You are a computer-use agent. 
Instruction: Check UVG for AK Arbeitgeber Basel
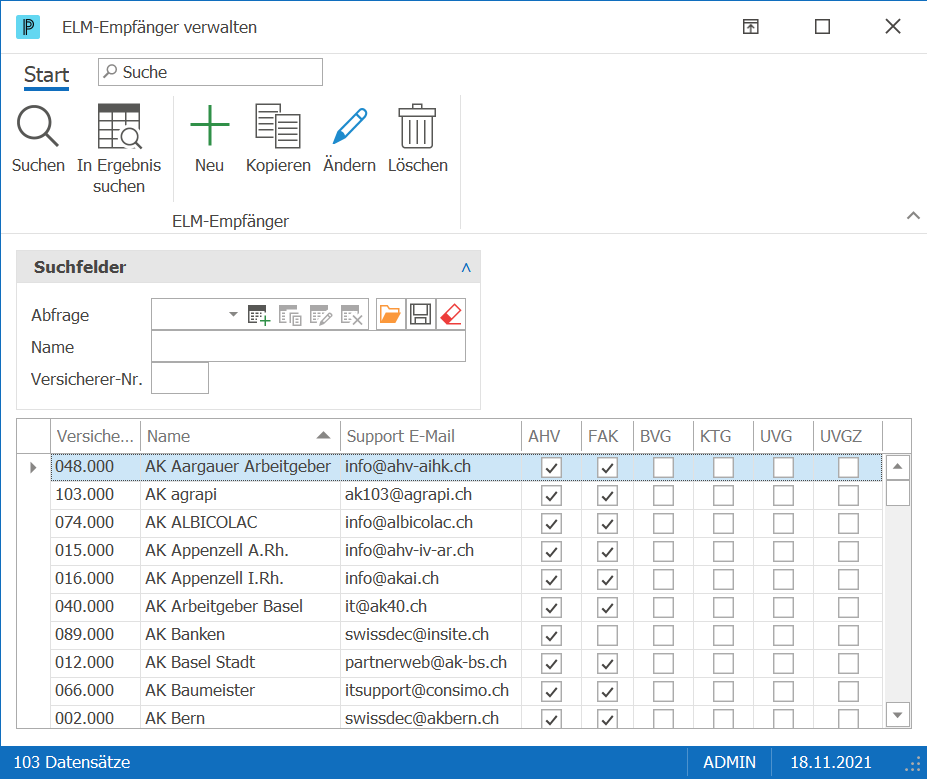pos(783,608)
